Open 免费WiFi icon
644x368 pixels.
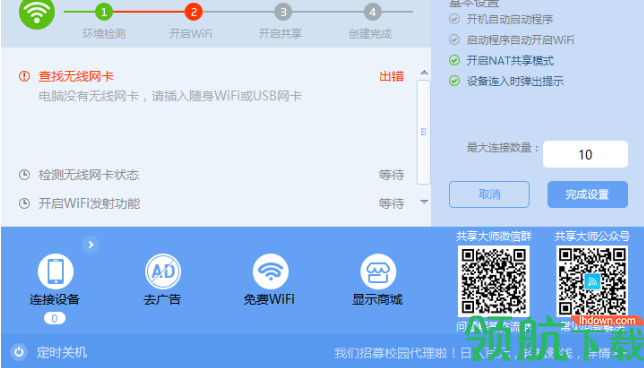(271, 271)
